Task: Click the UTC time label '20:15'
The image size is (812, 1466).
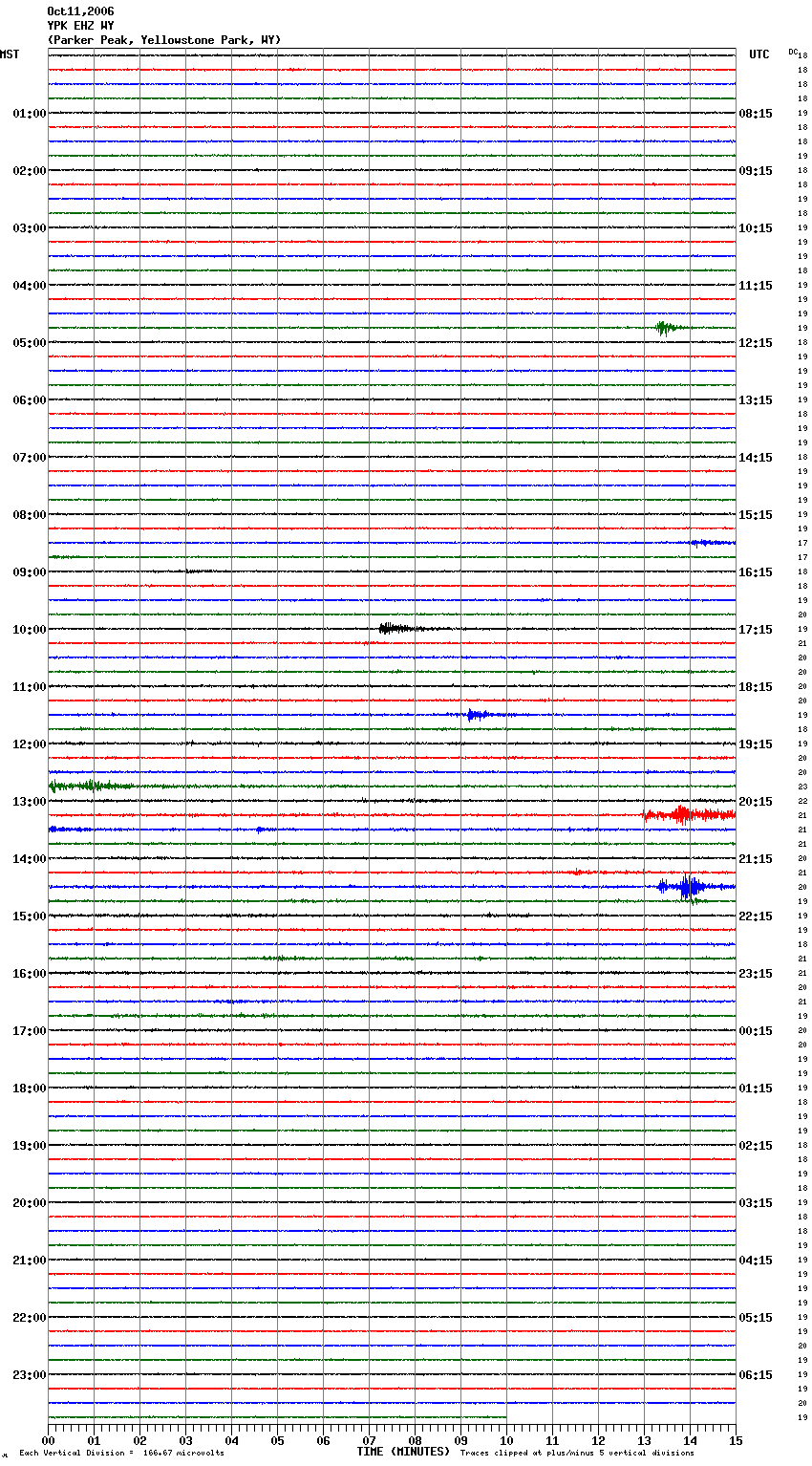Action: [756, 802]
